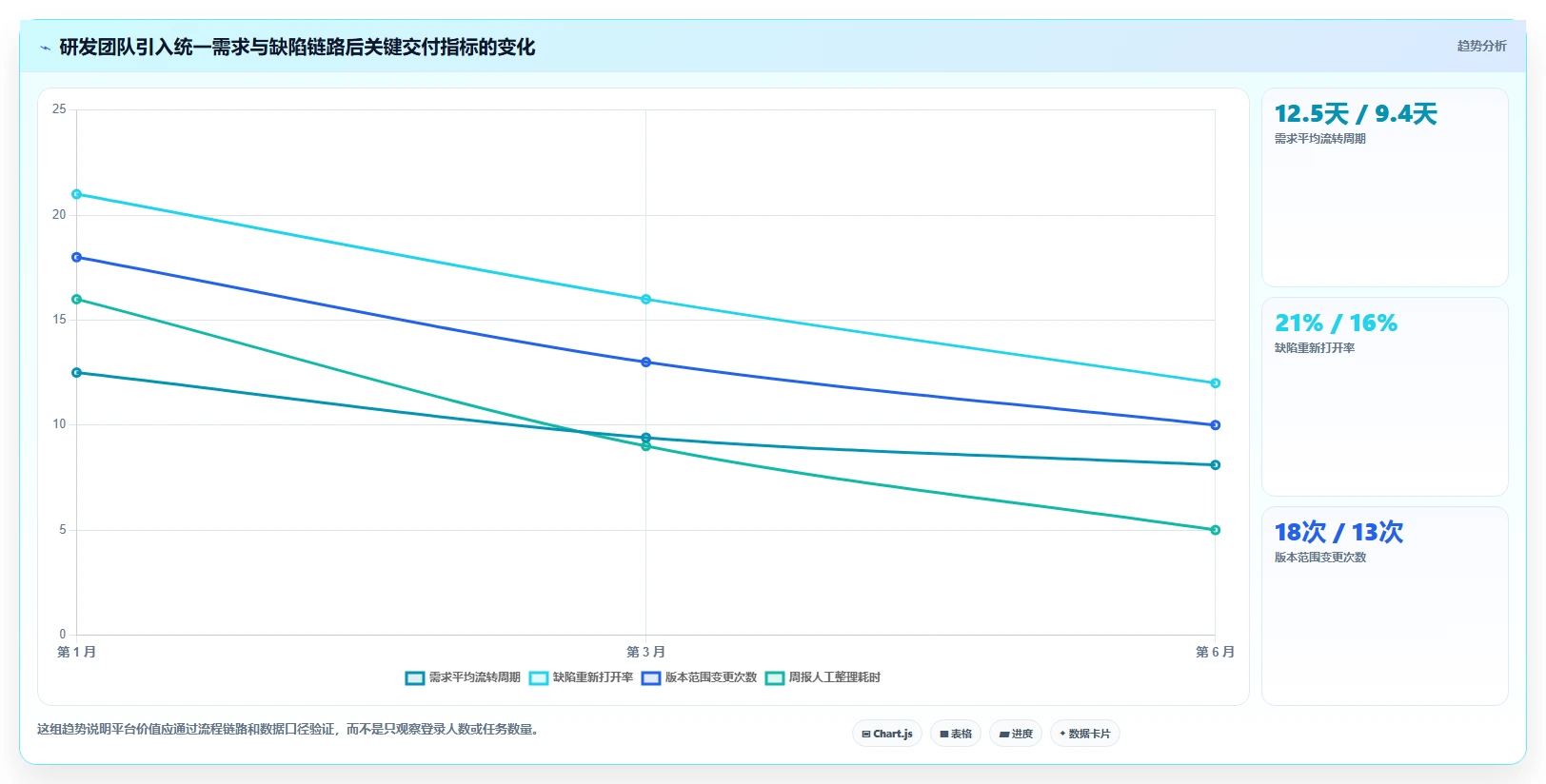Click the y-axis label 25
The image size is (1546, 784).
click(x=59, y=109)
